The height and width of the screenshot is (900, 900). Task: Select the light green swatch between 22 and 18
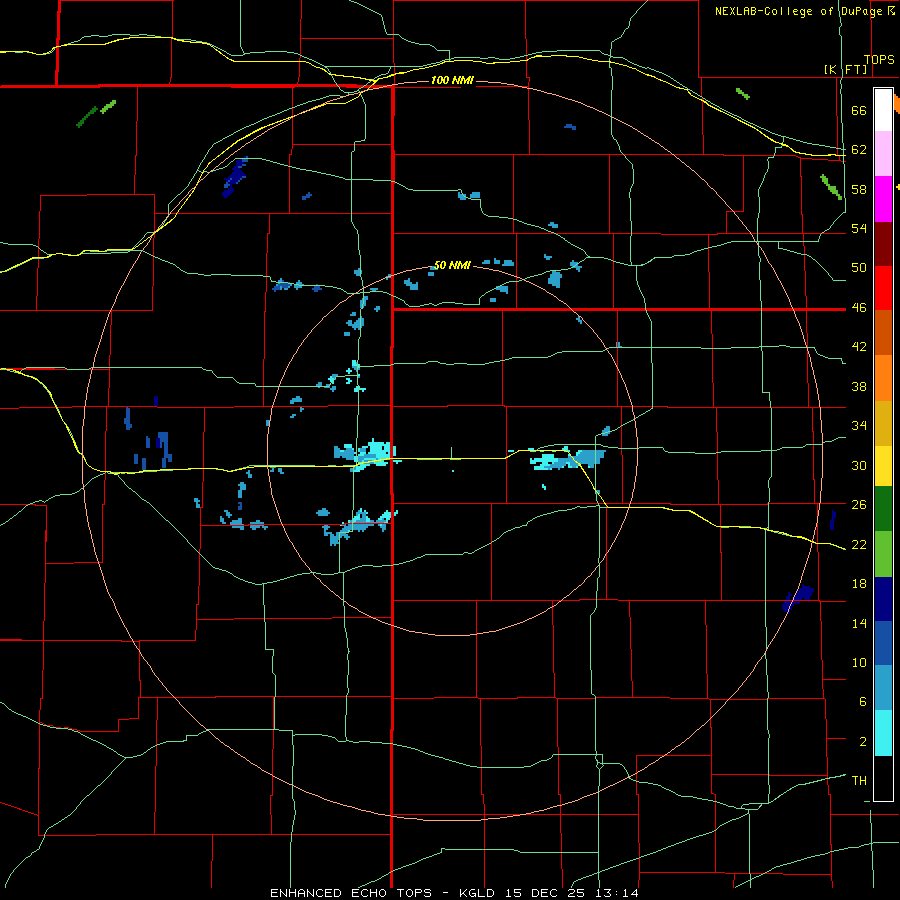883,554
